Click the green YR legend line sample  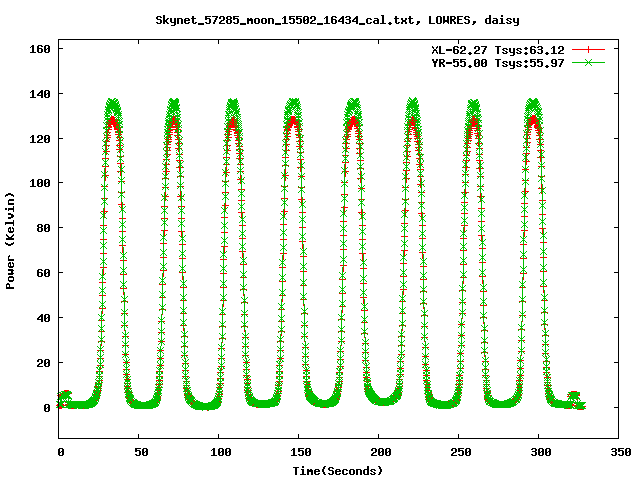click(x=588, y=62)
